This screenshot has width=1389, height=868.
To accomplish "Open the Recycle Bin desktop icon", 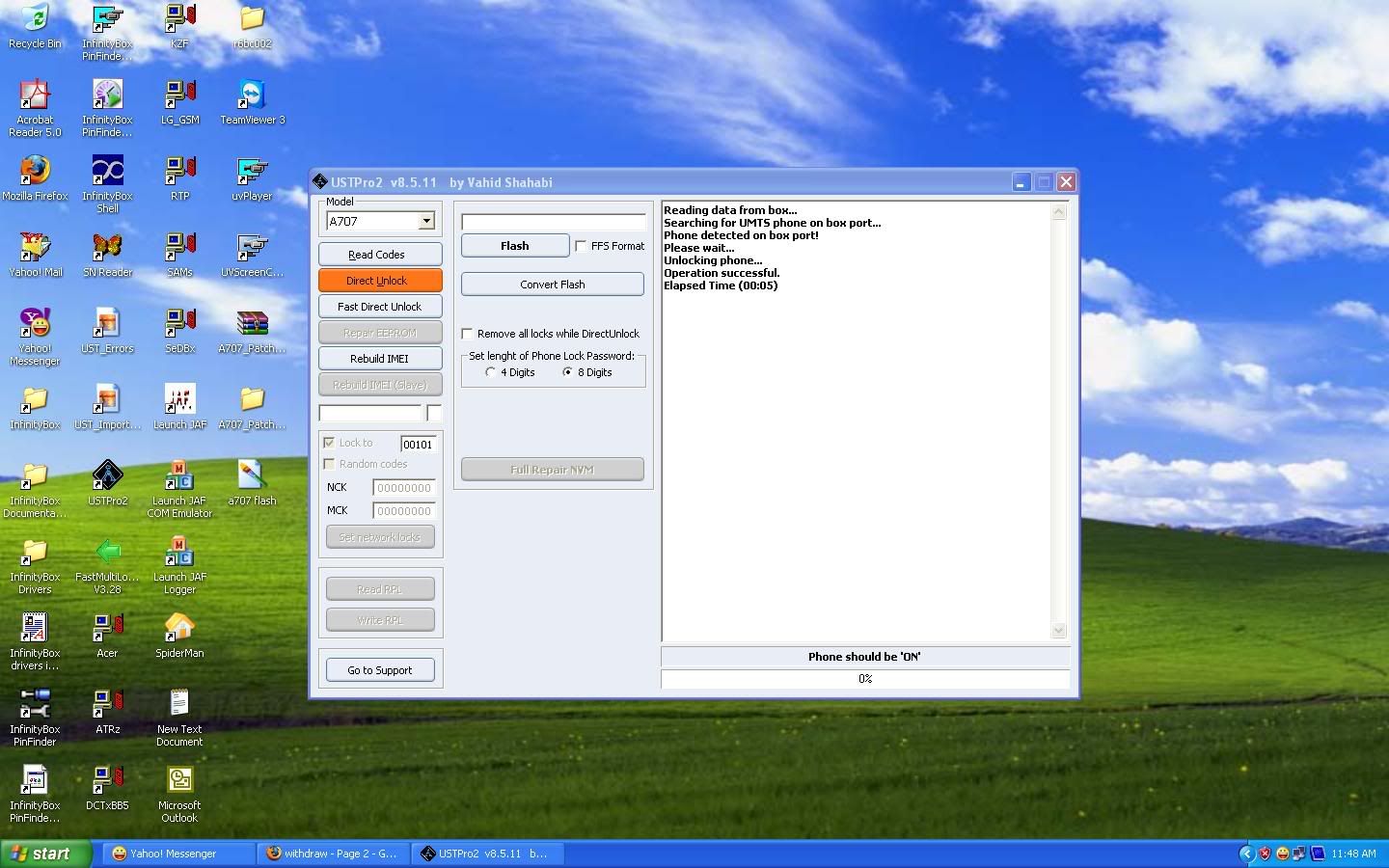I will click(35, 27).
